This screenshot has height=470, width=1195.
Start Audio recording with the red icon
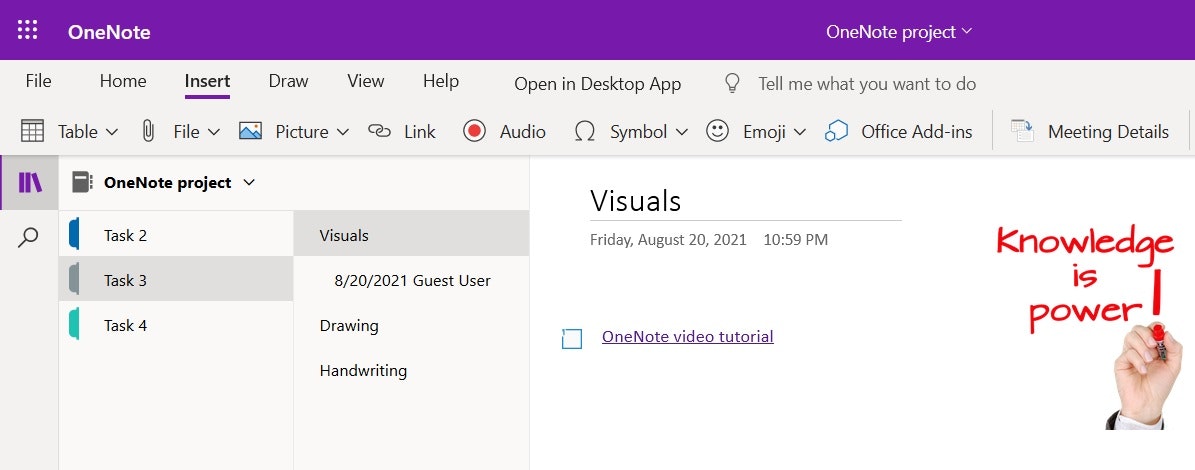pyautogui.click(x=474, y=131)
